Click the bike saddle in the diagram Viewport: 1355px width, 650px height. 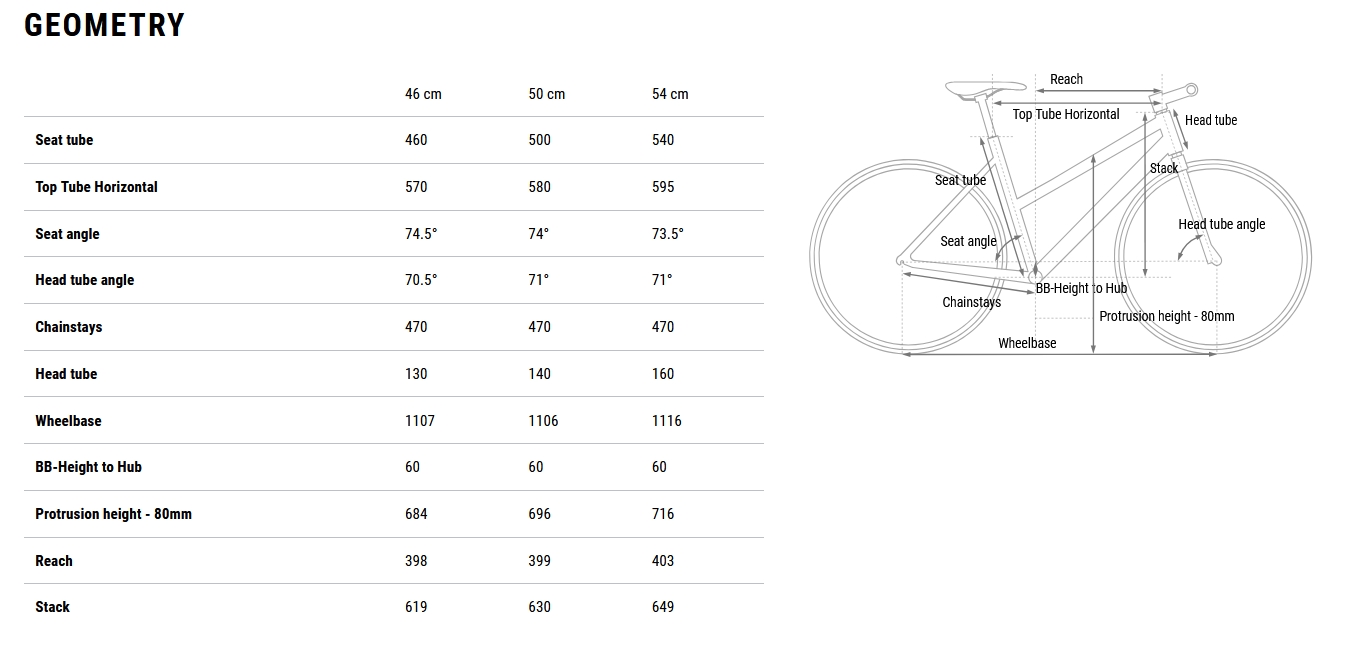click(967, 88)
